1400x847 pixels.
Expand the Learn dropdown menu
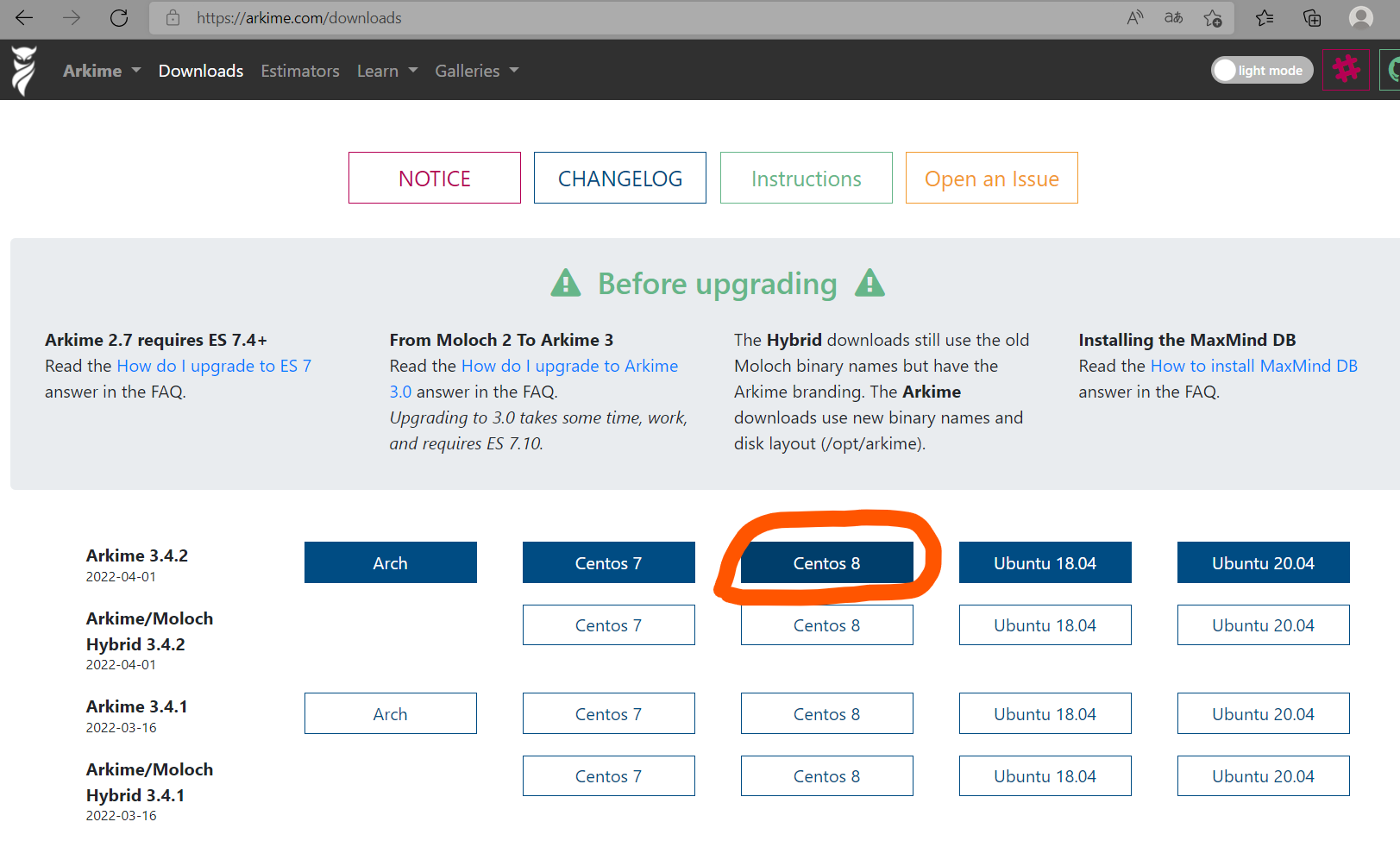(387, 71)
